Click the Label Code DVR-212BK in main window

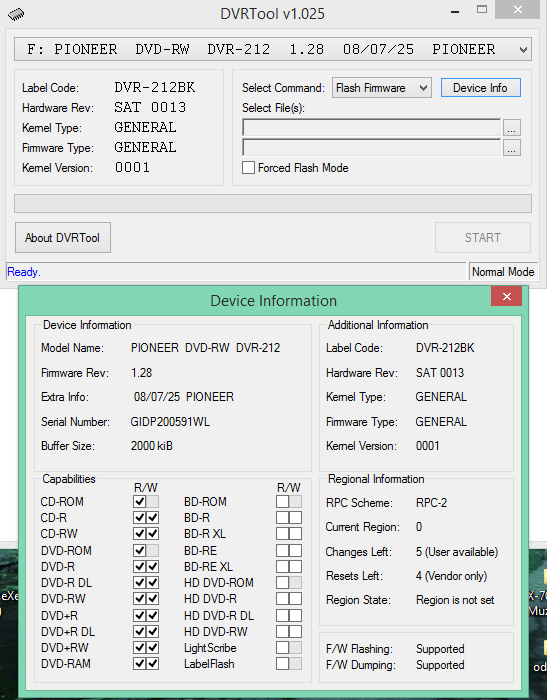155,87
